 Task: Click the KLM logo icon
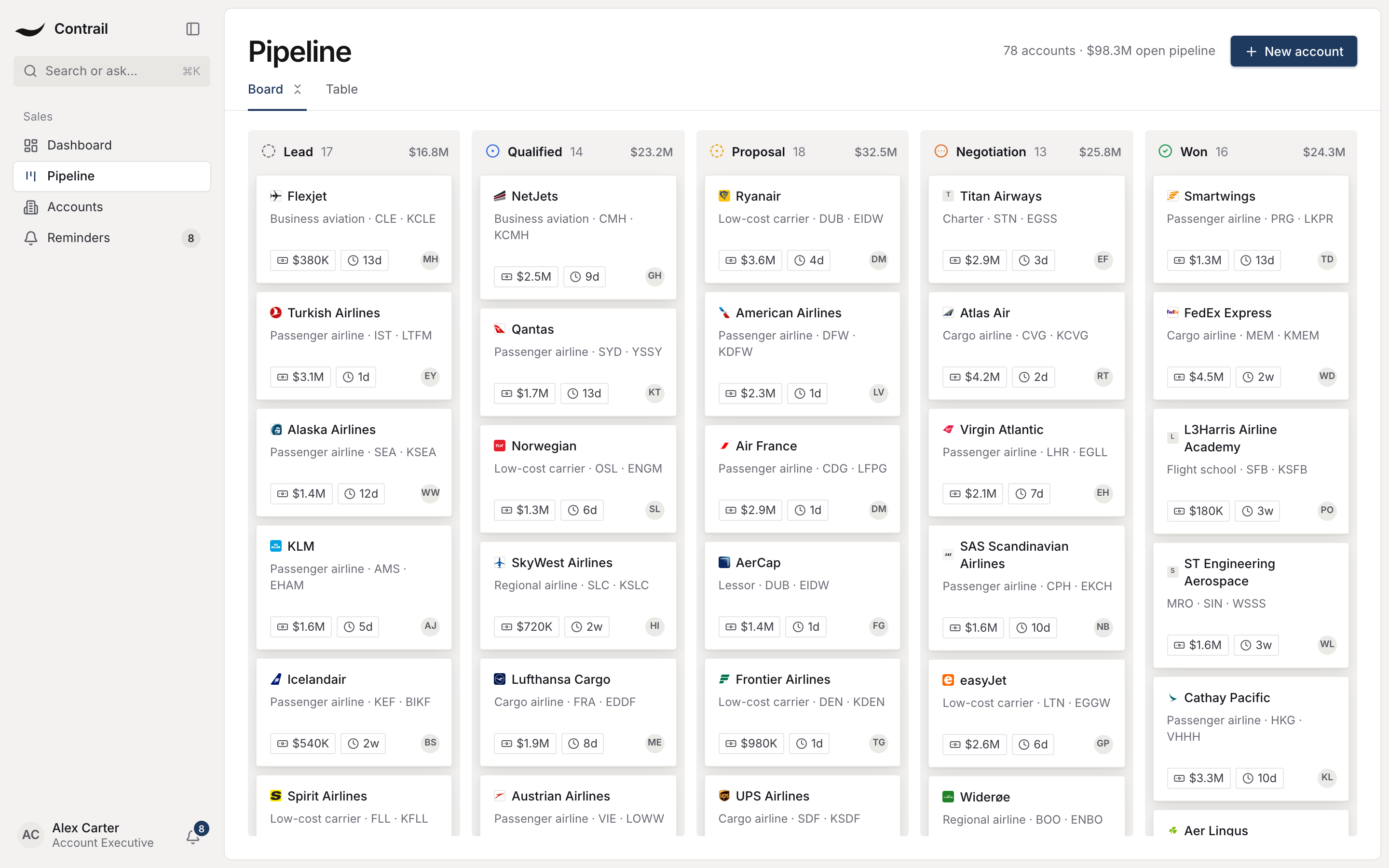pos(276,545)
